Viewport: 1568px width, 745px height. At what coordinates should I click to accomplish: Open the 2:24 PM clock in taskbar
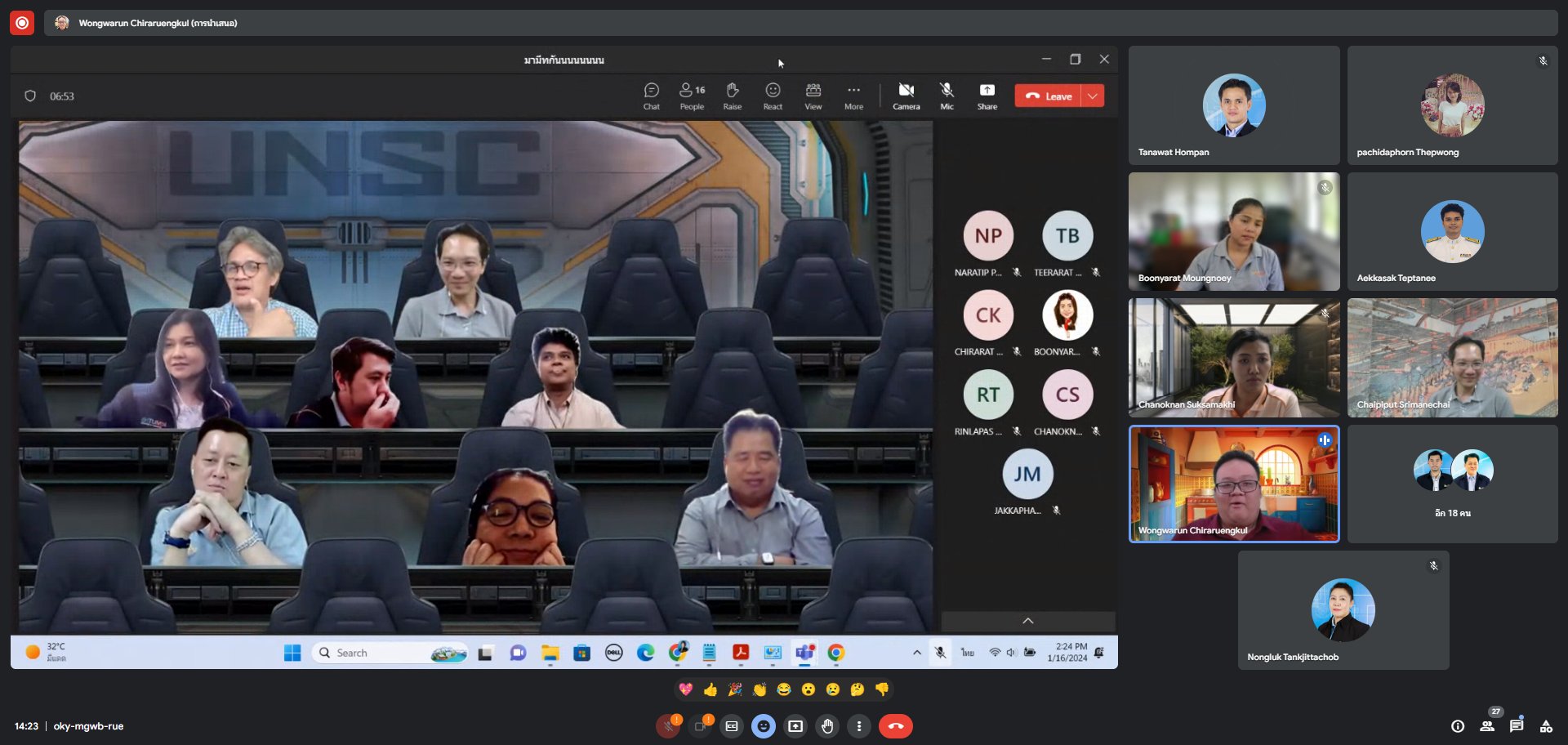coord(1067,652)
